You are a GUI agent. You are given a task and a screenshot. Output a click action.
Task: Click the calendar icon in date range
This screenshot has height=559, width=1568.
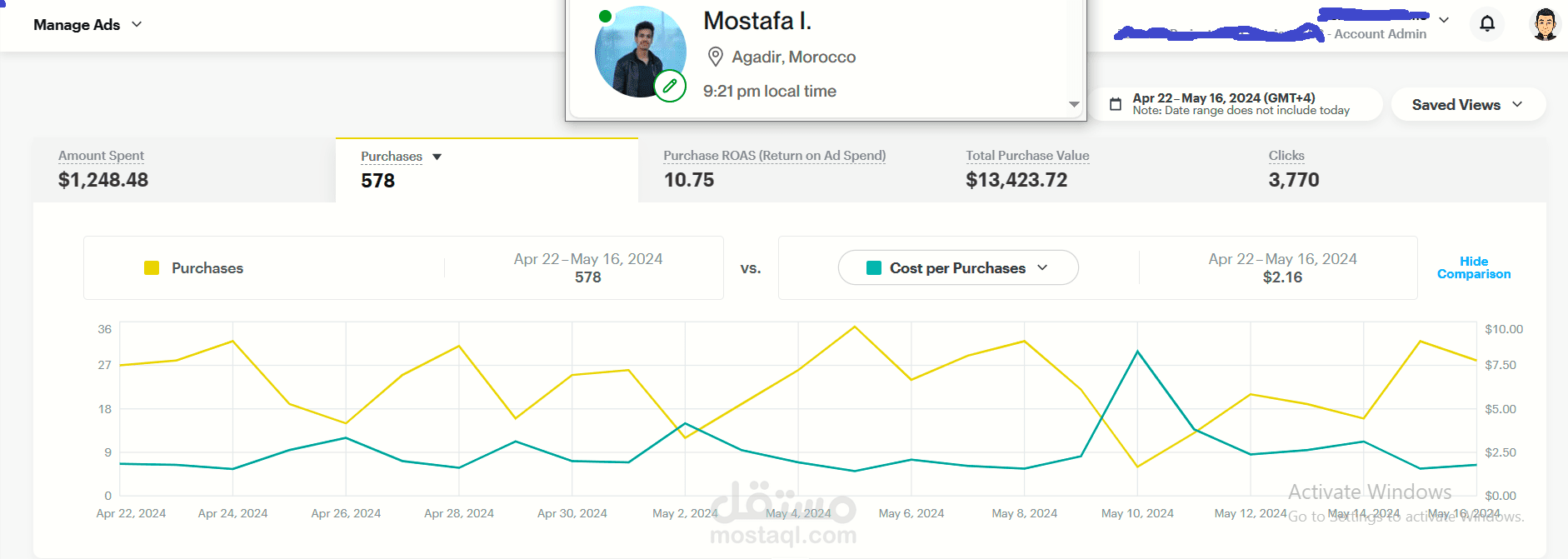1116,104
